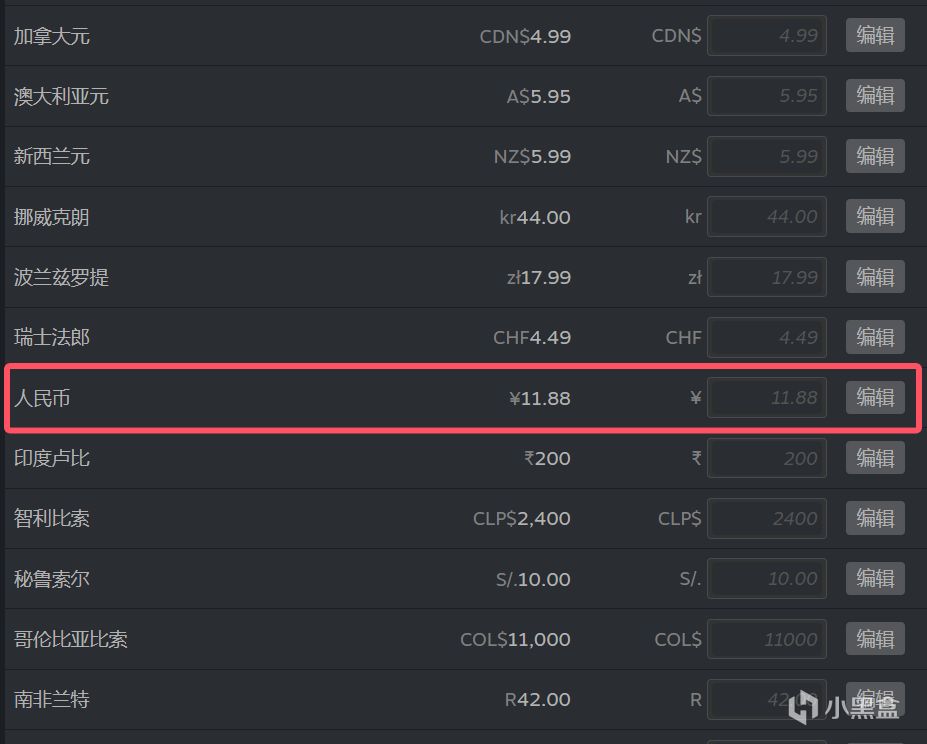The image size is (927, 744).
Task: Click 编辑 button for 波兰兹罗提 row
Action: (875, 277)
